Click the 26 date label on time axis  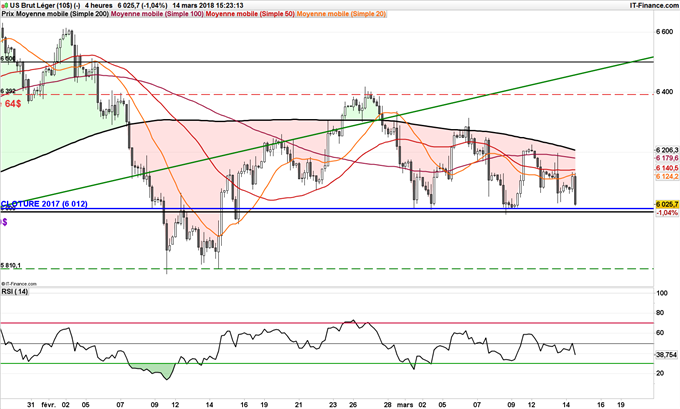[353, 405]
